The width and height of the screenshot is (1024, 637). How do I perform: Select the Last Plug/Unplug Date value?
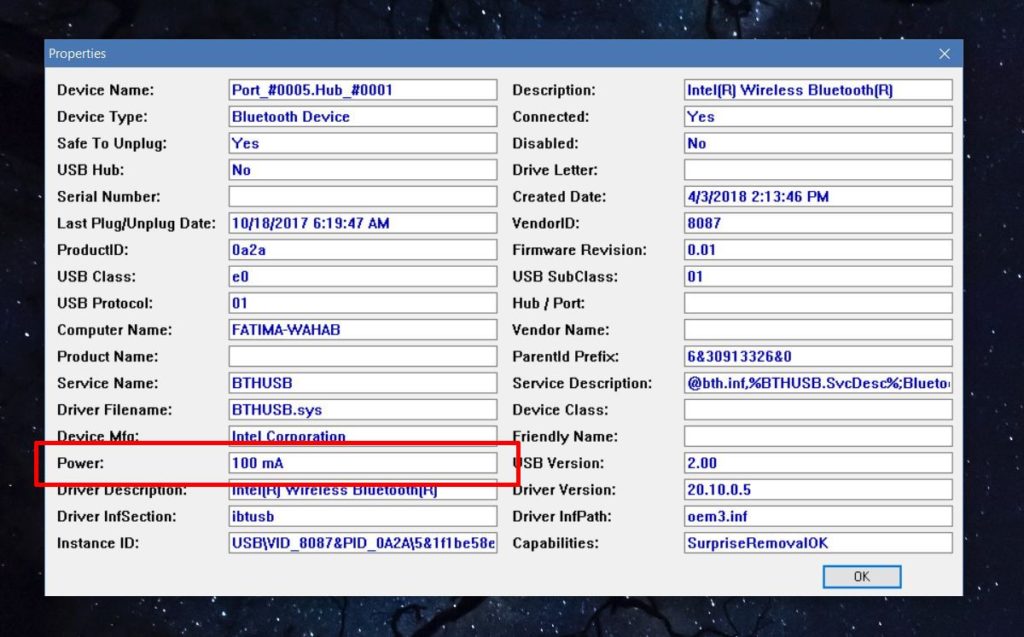pos(360,223)
